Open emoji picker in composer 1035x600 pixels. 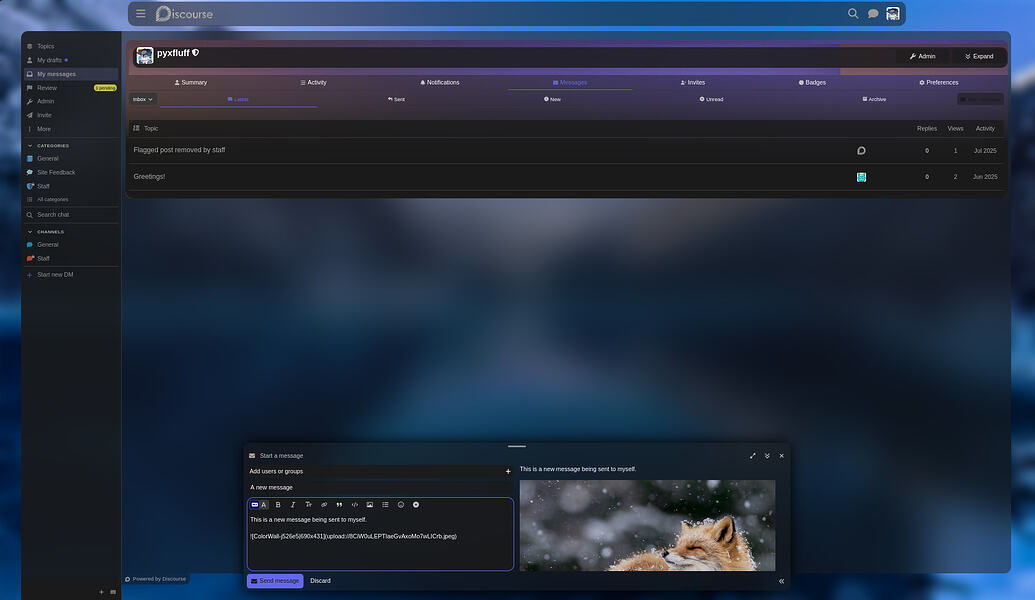pos(401,505)
